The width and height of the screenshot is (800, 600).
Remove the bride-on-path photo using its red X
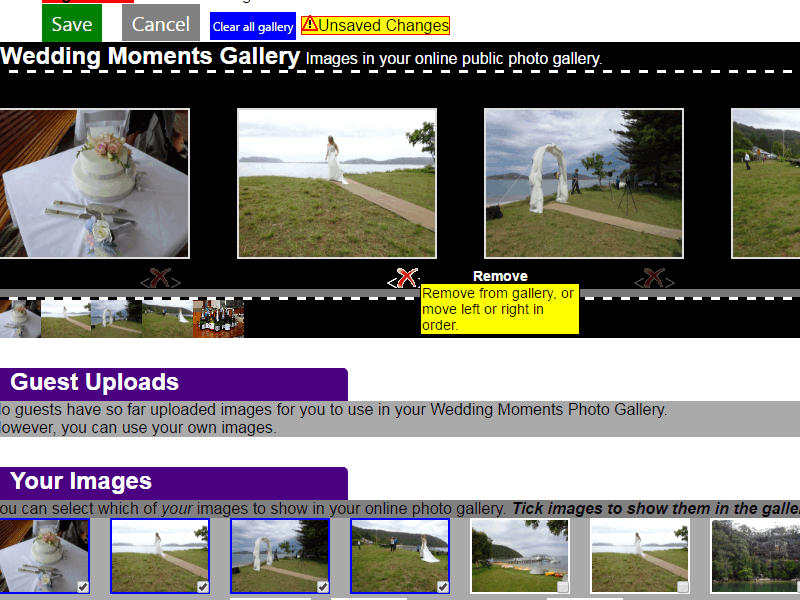coord(407,278)
